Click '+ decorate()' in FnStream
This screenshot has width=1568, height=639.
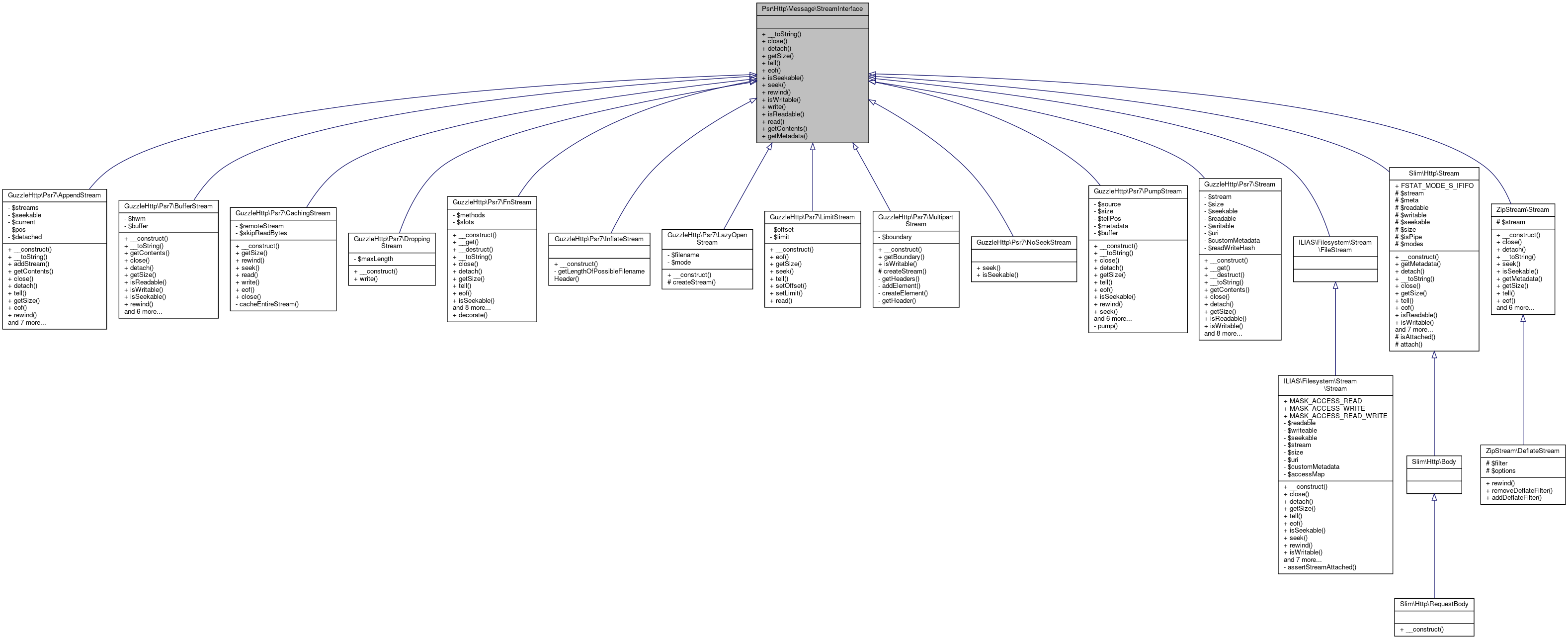(470, 315)
